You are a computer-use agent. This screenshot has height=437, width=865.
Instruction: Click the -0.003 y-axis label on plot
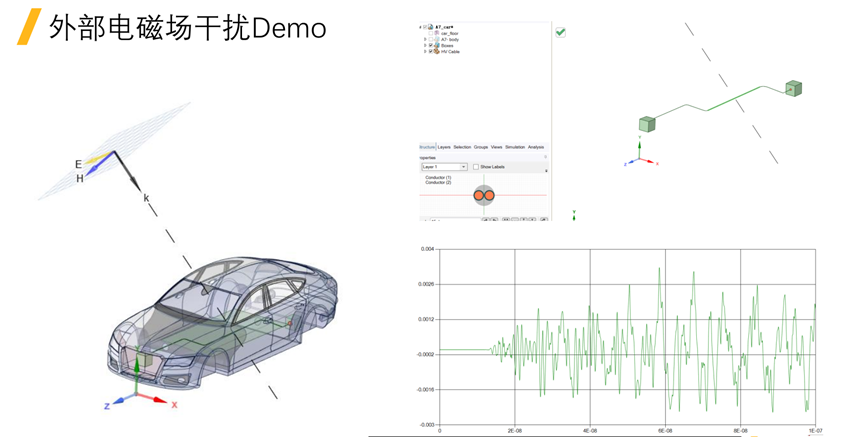coord(427,425)
